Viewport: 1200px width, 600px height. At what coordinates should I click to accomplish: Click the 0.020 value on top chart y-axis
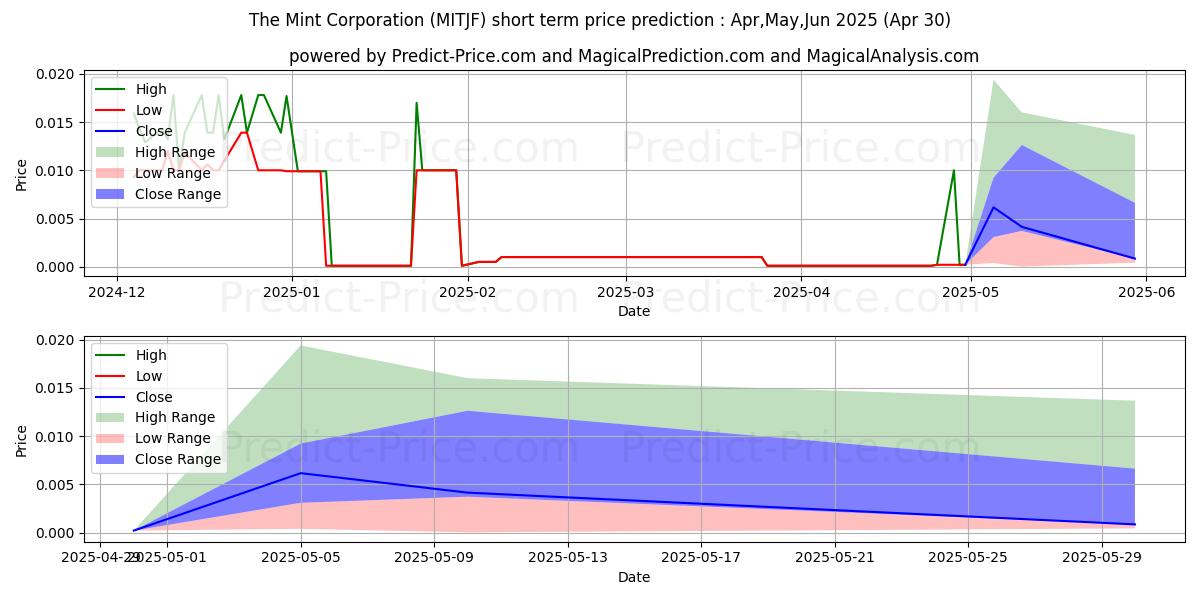click(x=54, y=75)
